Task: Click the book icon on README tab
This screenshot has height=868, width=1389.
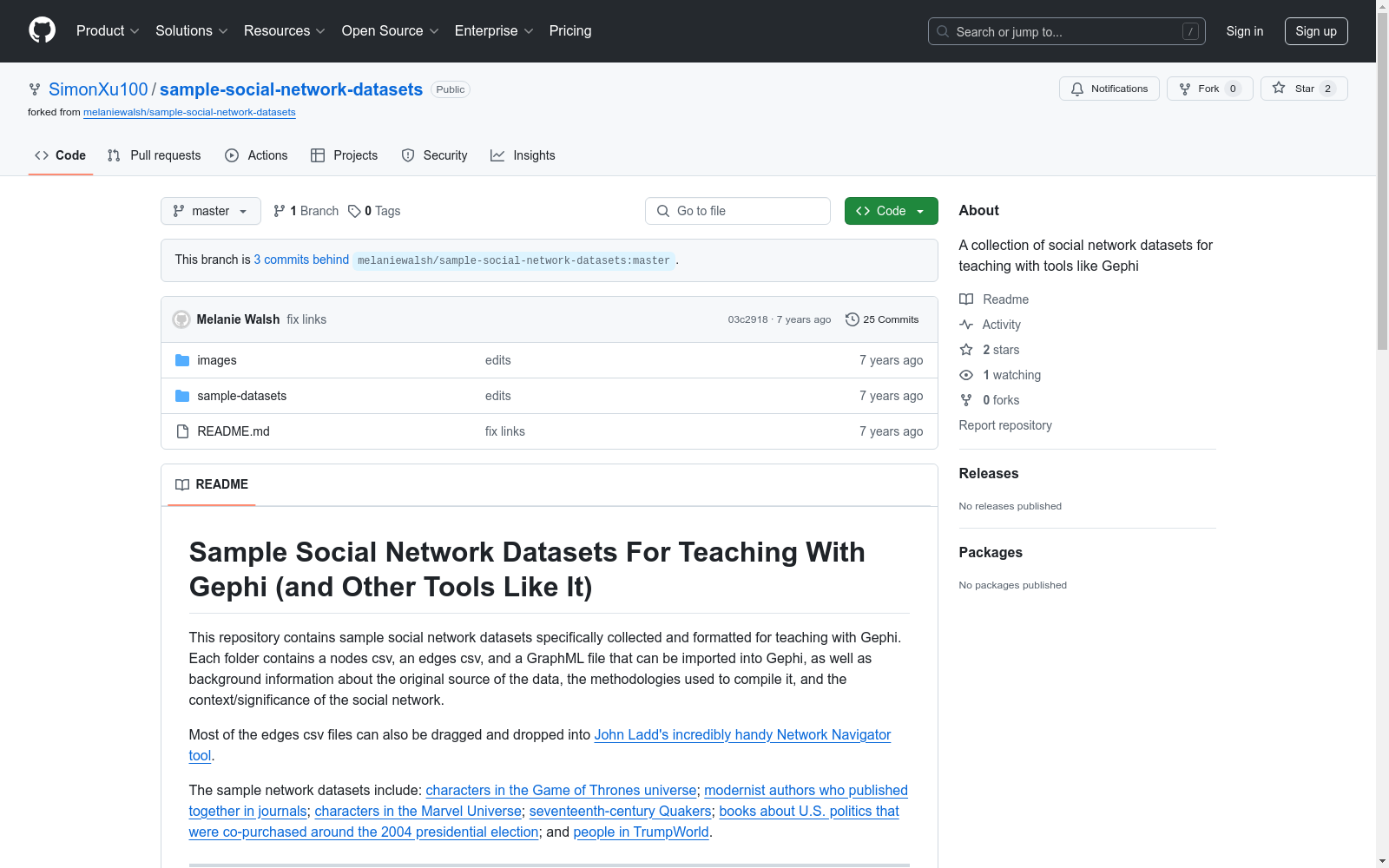Action: [182, 484]
